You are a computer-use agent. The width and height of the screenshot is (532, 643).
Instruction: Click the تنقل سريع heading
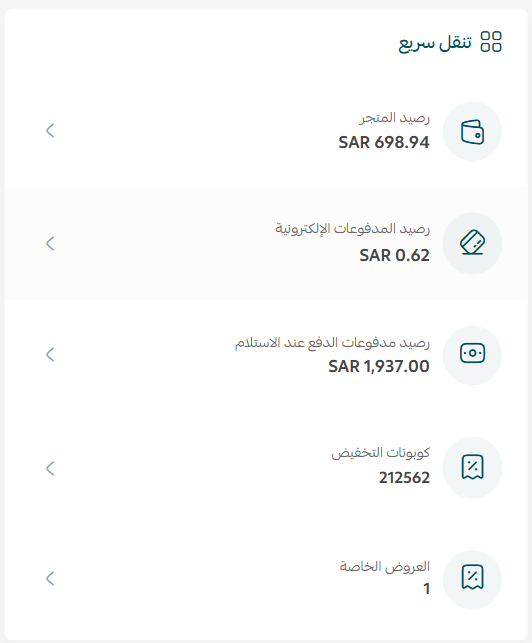435,42
